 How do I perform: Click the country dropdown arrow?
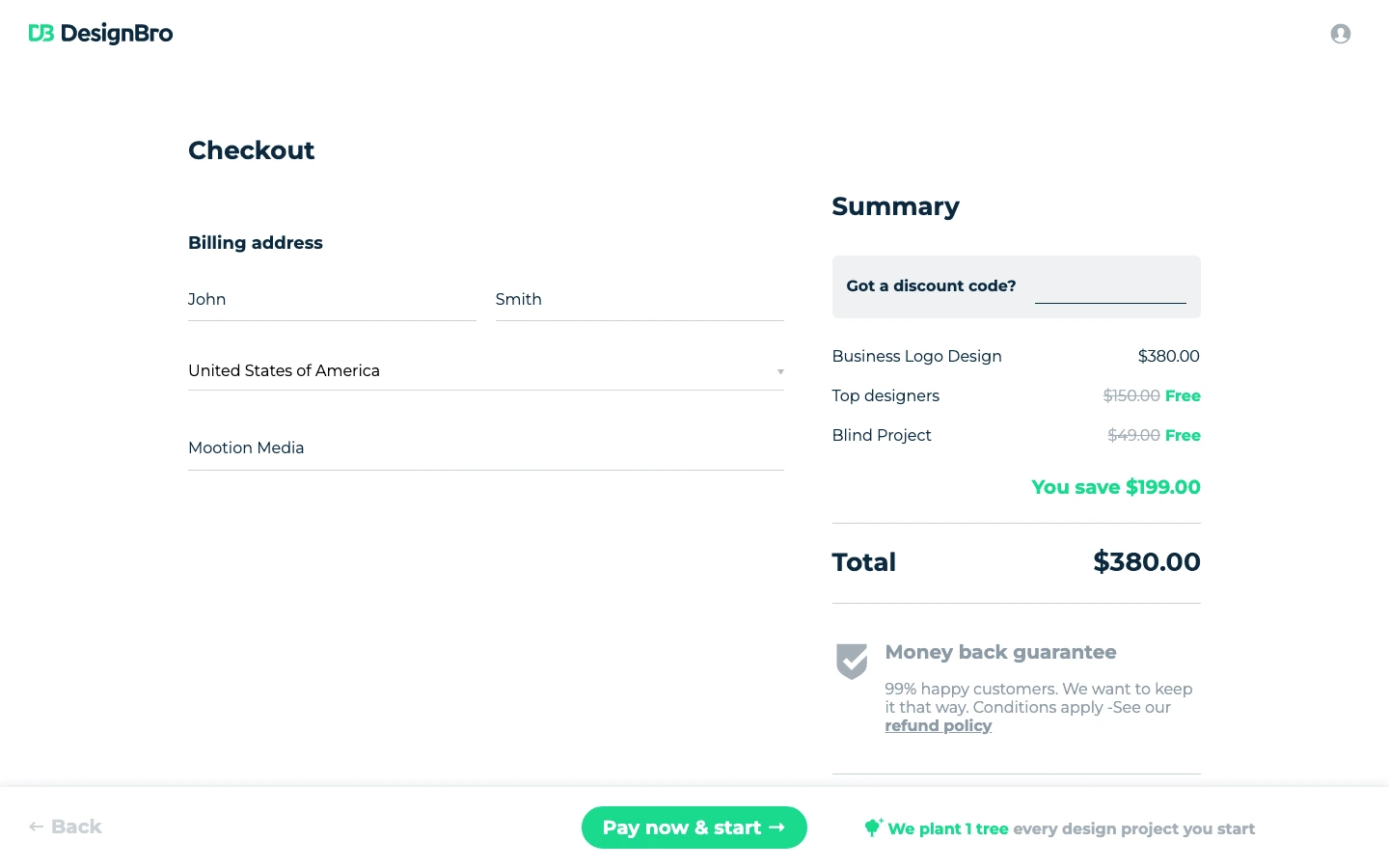(780, 372)
